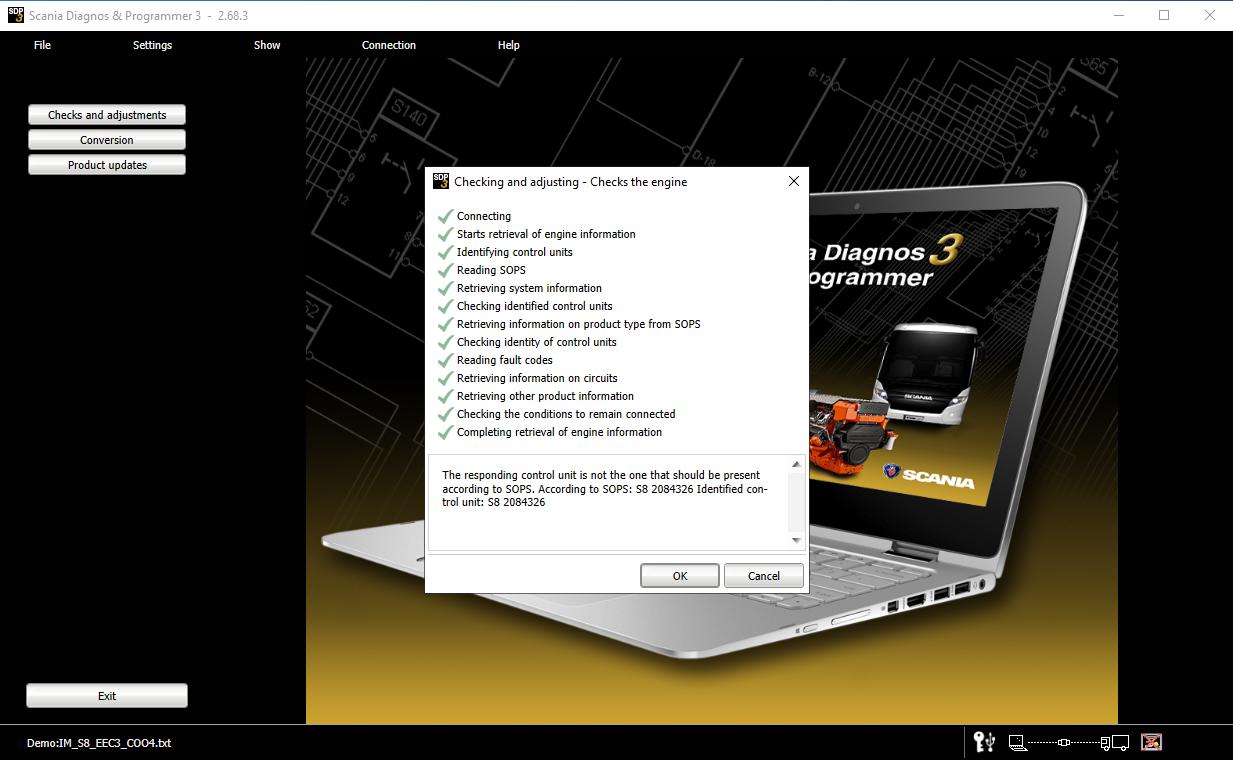The width and height of the screenshot is (1233, 760).
Task: Close the Checking and adjusting dialog
Action: (794, 181)
